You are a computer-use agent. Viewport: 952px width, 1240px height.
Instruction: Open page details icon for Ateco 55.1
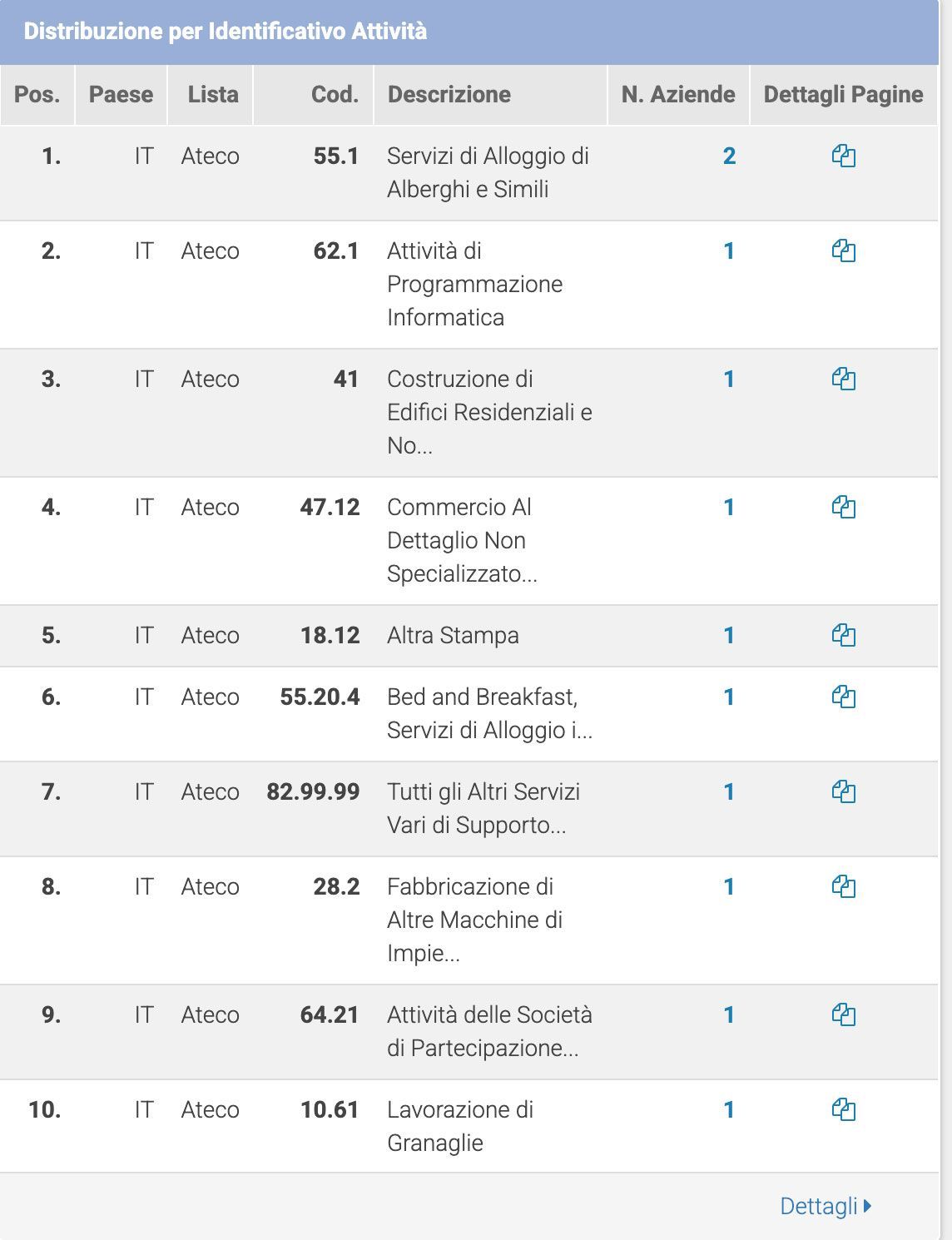843,156
